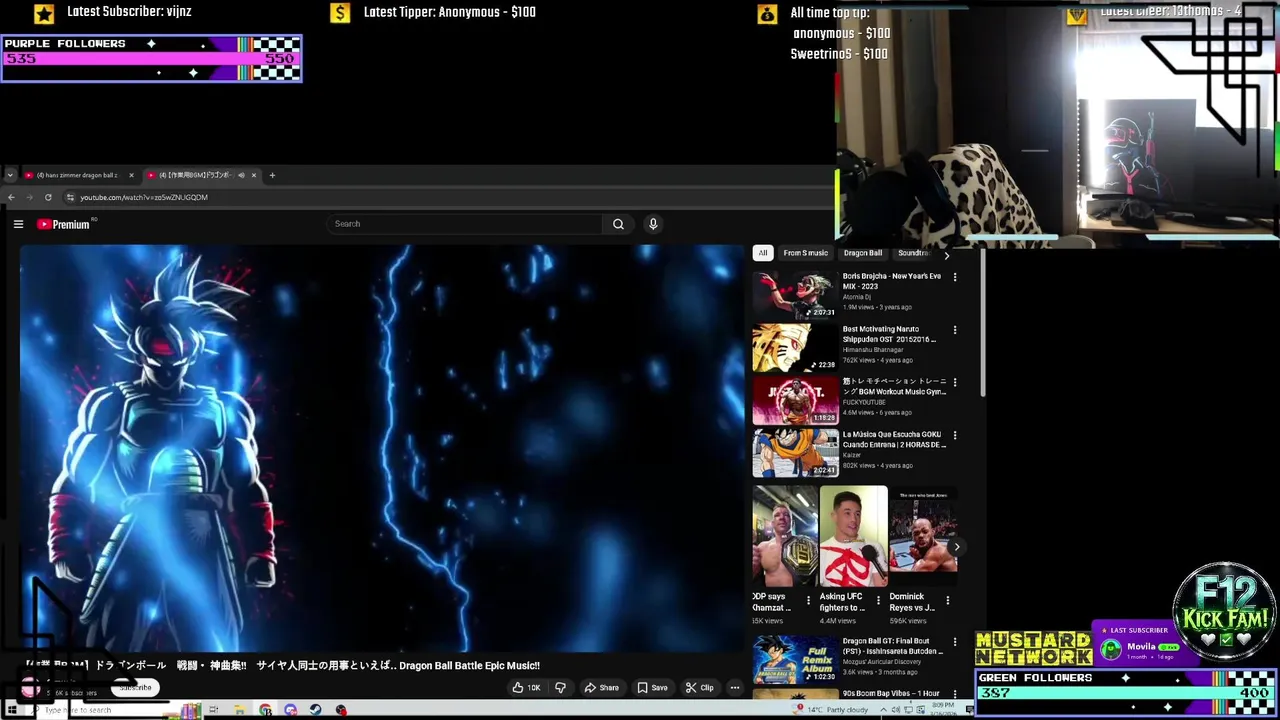The height and width of the screenshot is (720, 1280).
Task: Advance the shorts shelf with the right arrow
Action: pyautogui.click(x=957, y=547)
